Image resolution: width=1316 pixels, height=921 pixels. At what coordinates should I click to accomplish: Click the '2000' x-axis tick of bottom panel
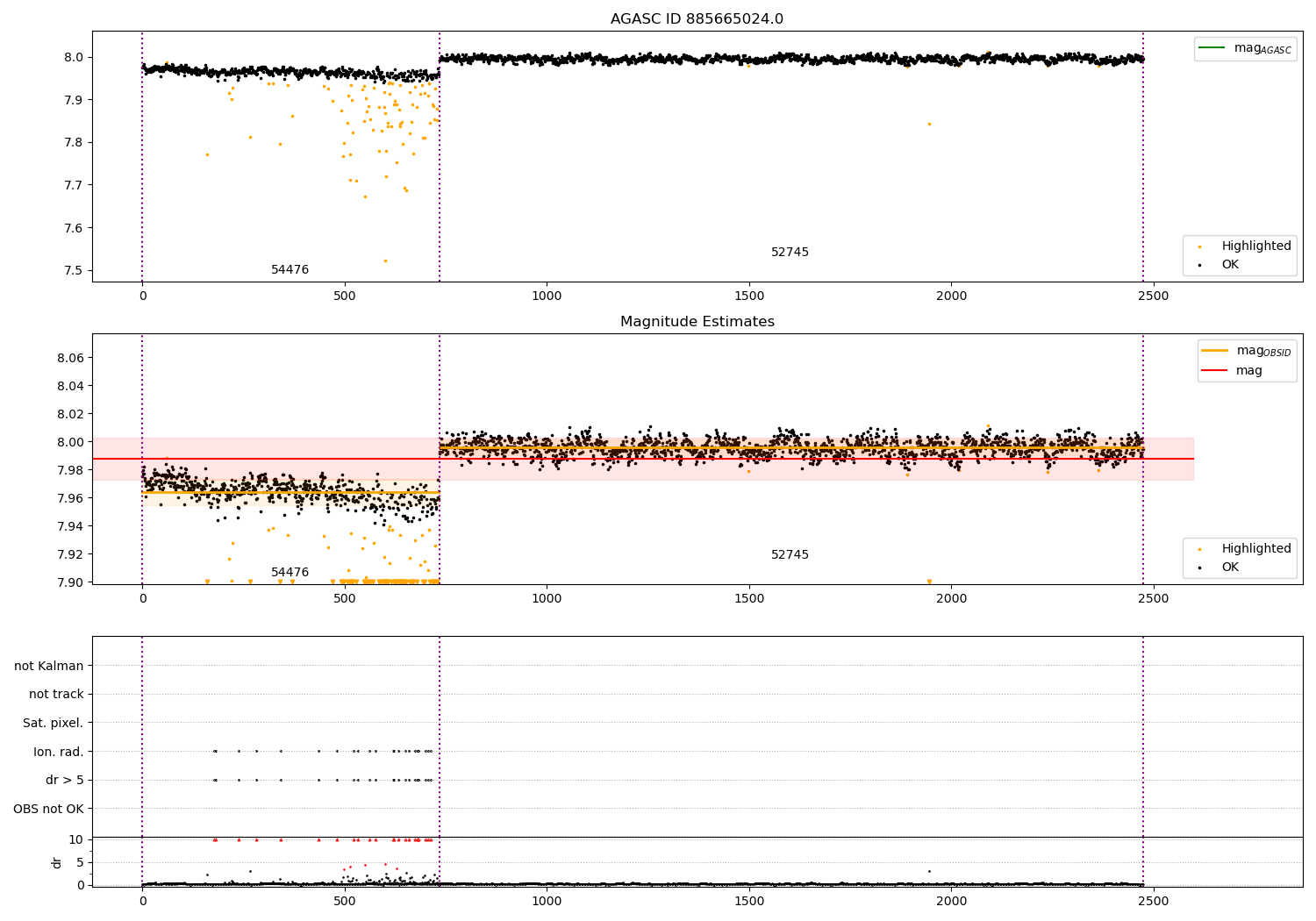tap(951, 900)
